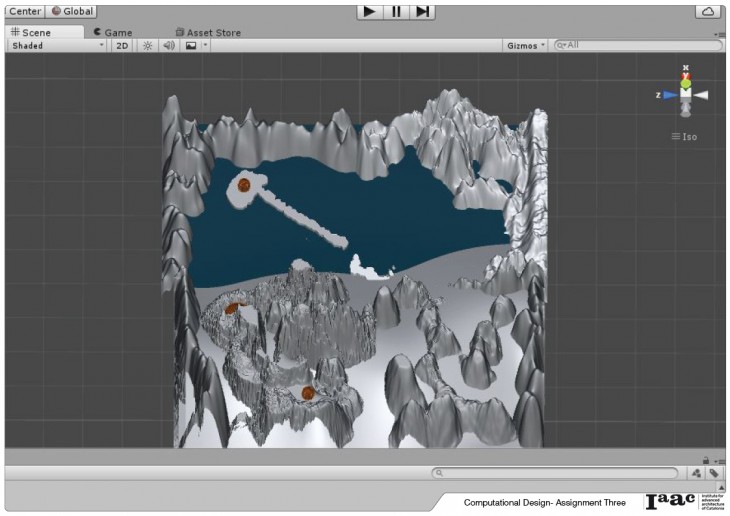730x516 pixels.
Task: Select the Scene tab
Action: pos(31,32)
